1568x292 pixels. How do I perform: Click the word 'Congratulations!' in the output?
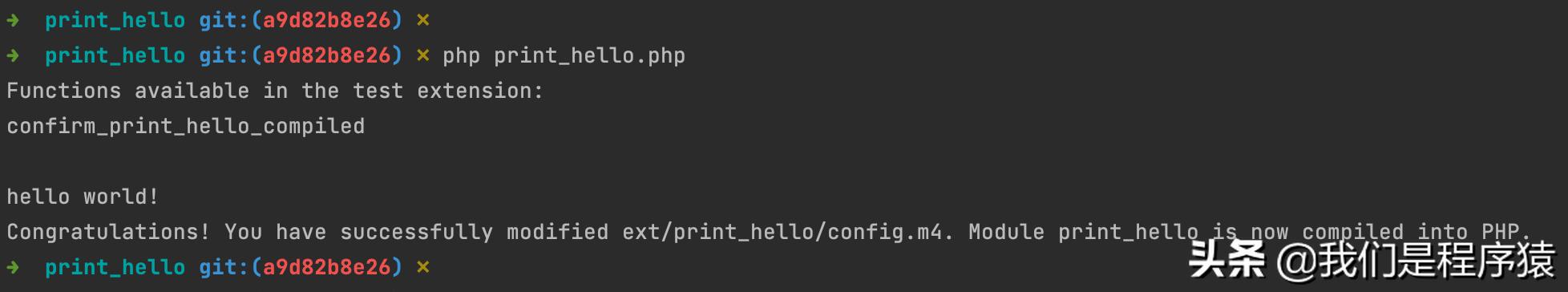pyautogui.click(x=108, y=233)
